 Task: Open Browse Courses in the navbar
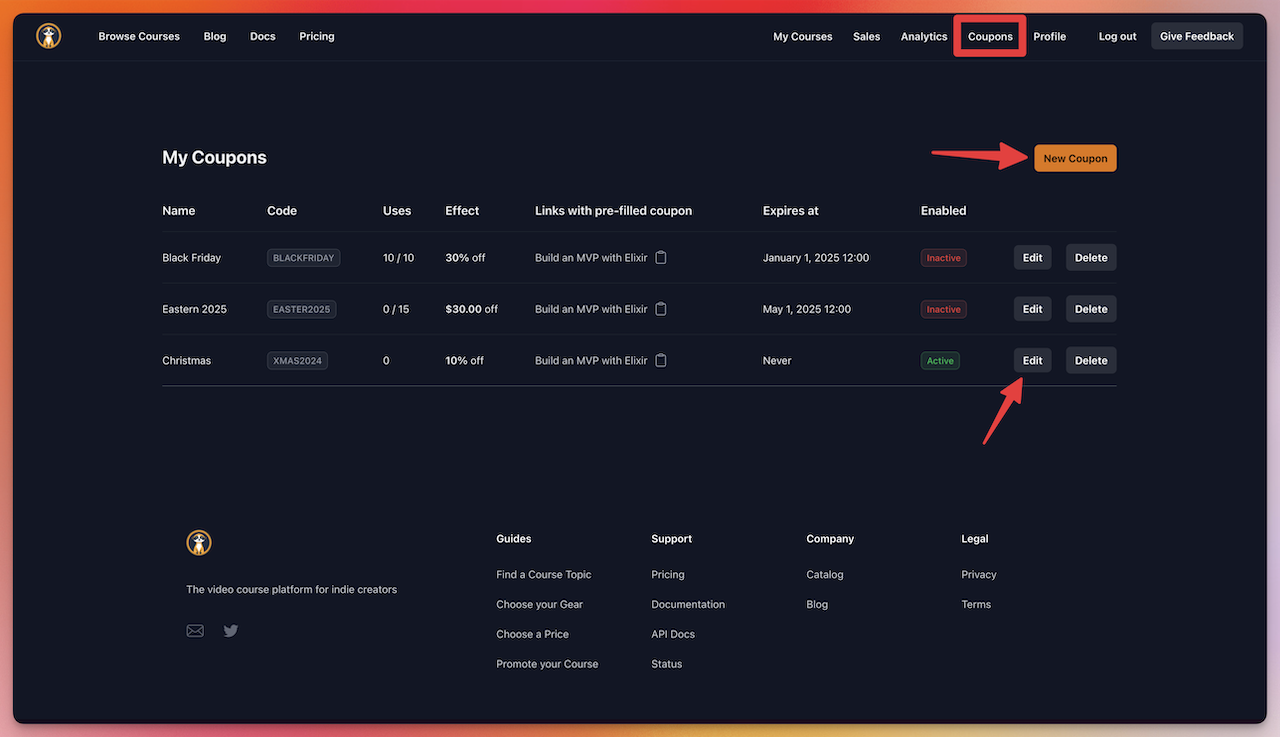pyautogui.click(x=139, y=36)
